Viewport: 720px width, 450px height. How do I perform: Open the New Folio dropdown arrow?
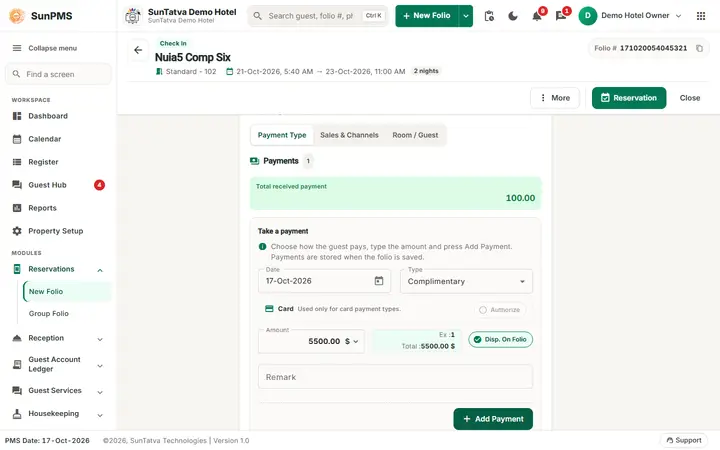click(466, 16)
